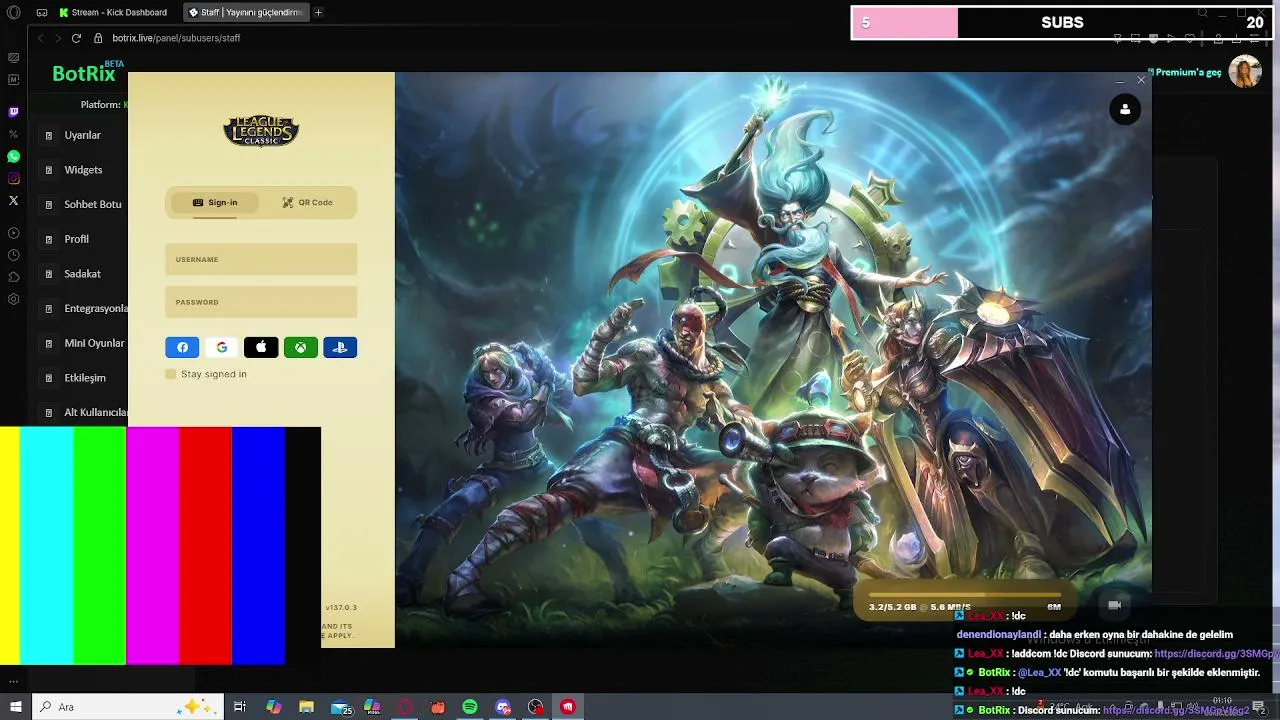This screenshot has width=1280, height=720.
Task: Click the download progress bar
Action: [965, 595]
